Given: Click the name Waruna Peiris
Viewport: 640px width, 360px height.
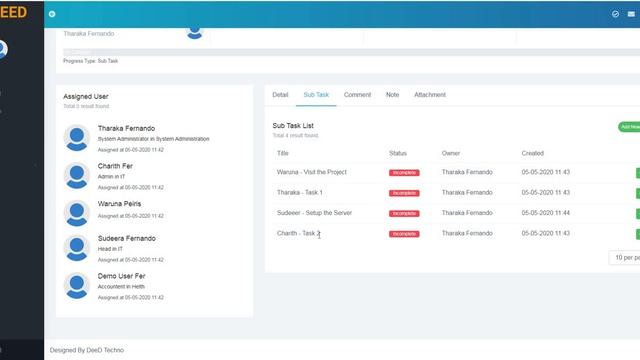Looking at the screenshot, I should tap(119, 204).
